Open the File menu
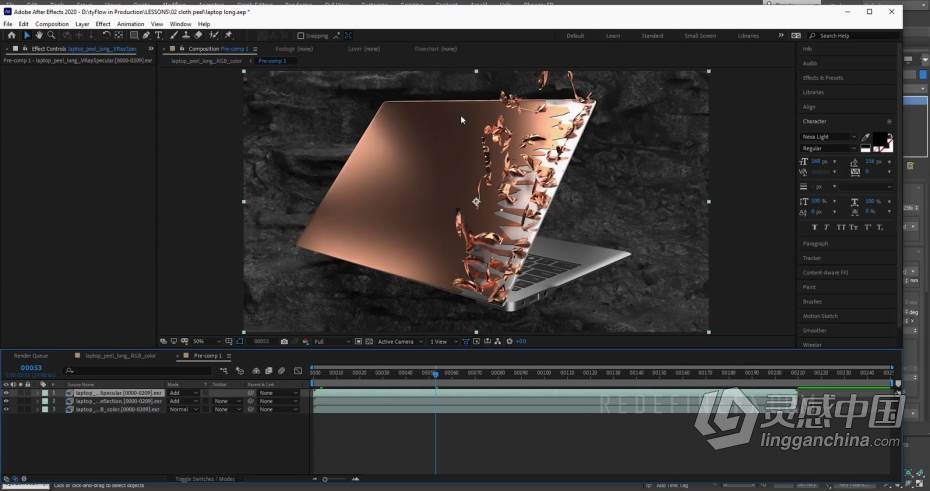Image resolution: width=930 pixels, height=491 pixels. click(8, 24)
